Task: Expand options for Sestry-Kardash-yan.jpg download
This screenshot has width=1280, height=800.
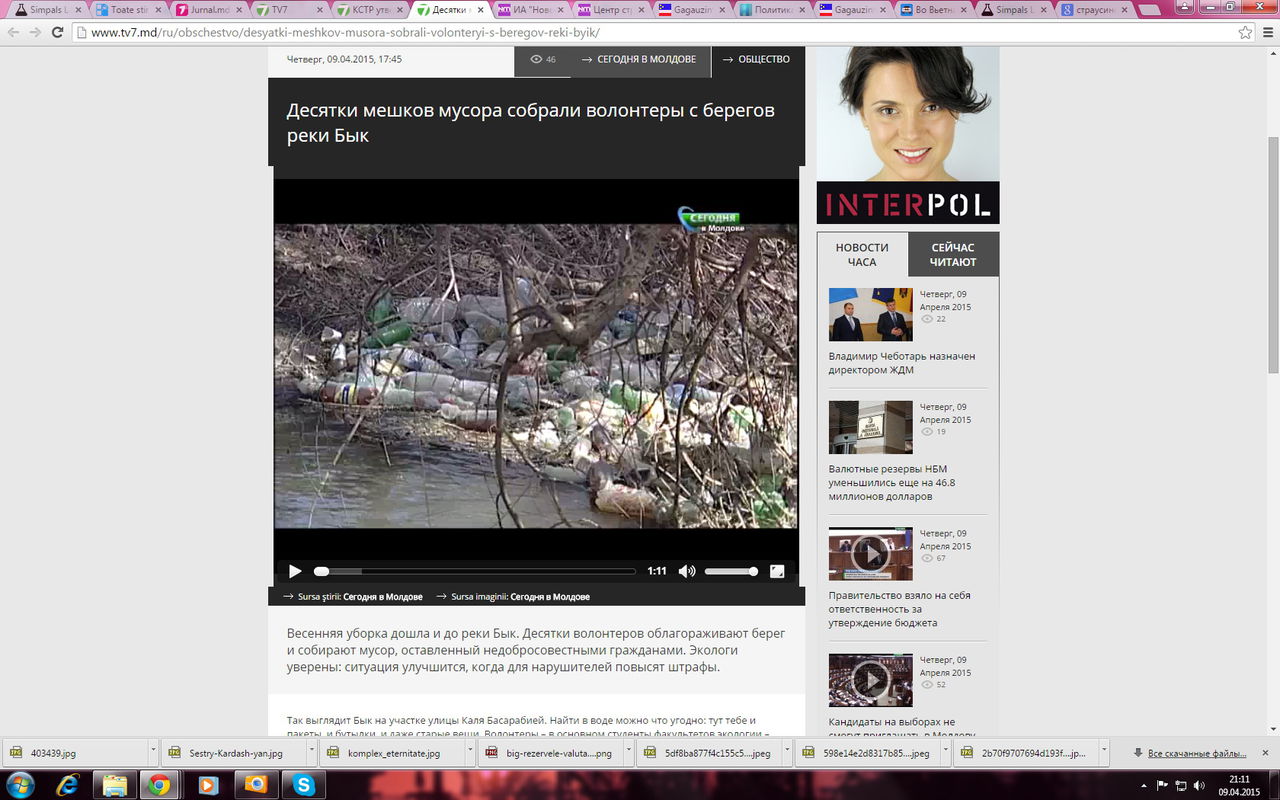Action: [x=312, y=753]
